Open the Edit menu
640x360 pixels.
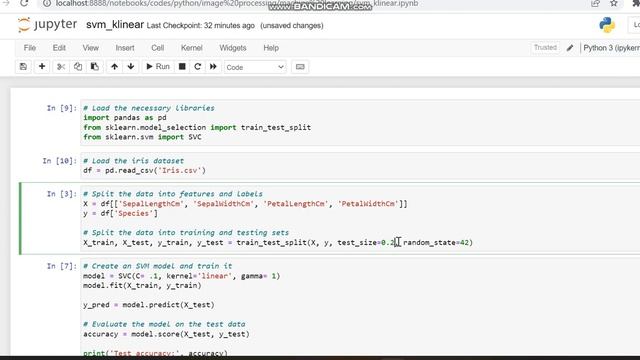coord(59,48)
